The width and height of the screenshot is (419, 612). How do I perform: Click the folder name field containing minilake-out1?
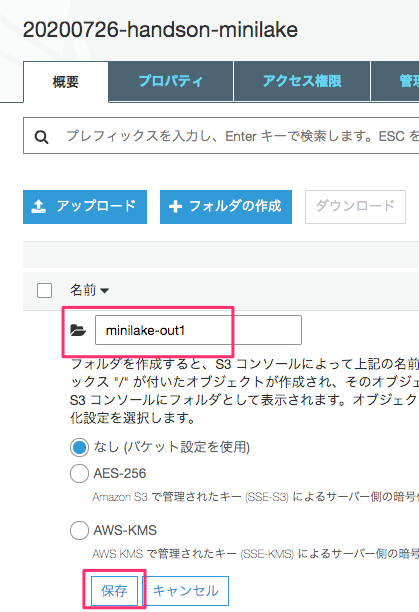198,330
